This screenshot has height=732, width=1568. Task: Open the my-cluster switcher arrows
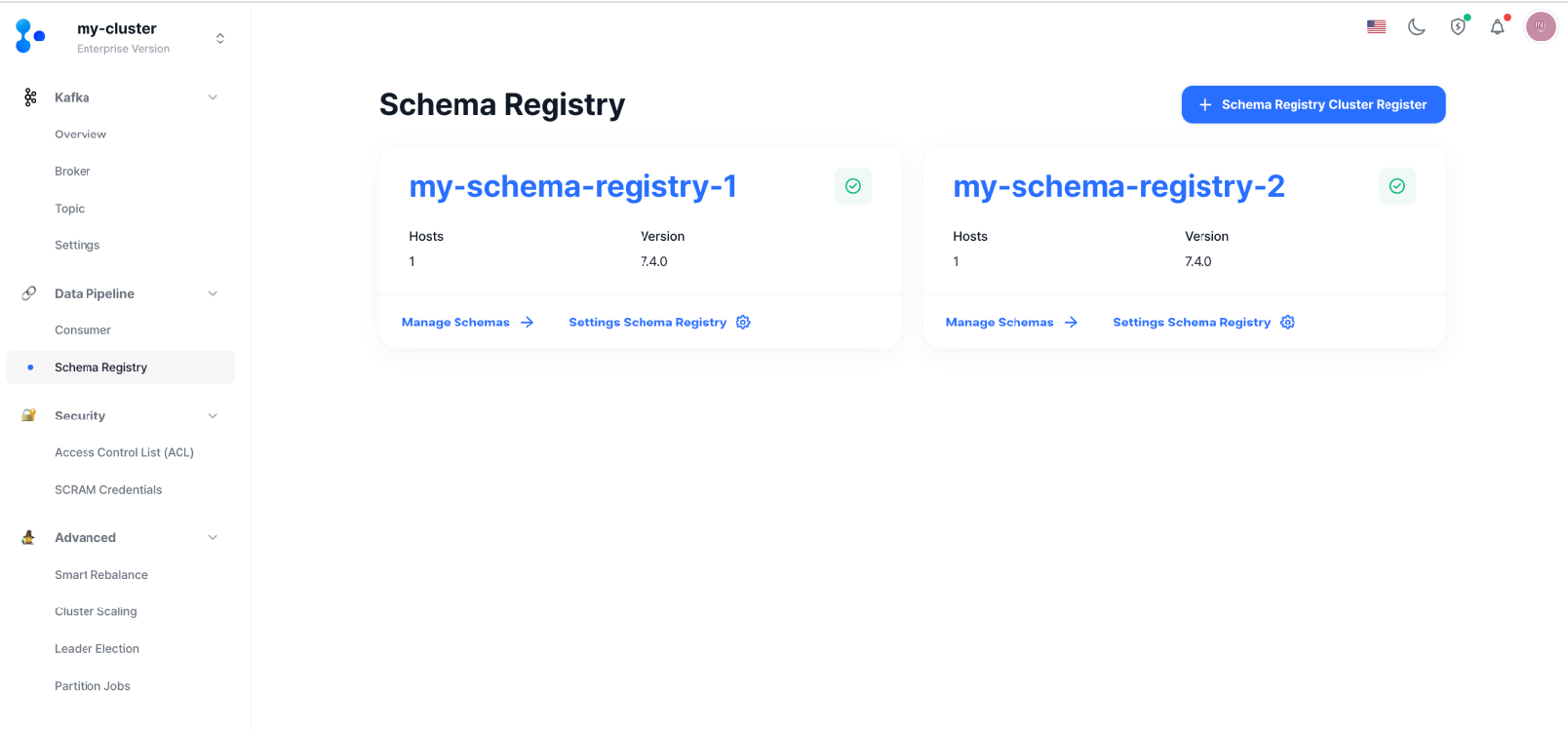coord(220,36)
